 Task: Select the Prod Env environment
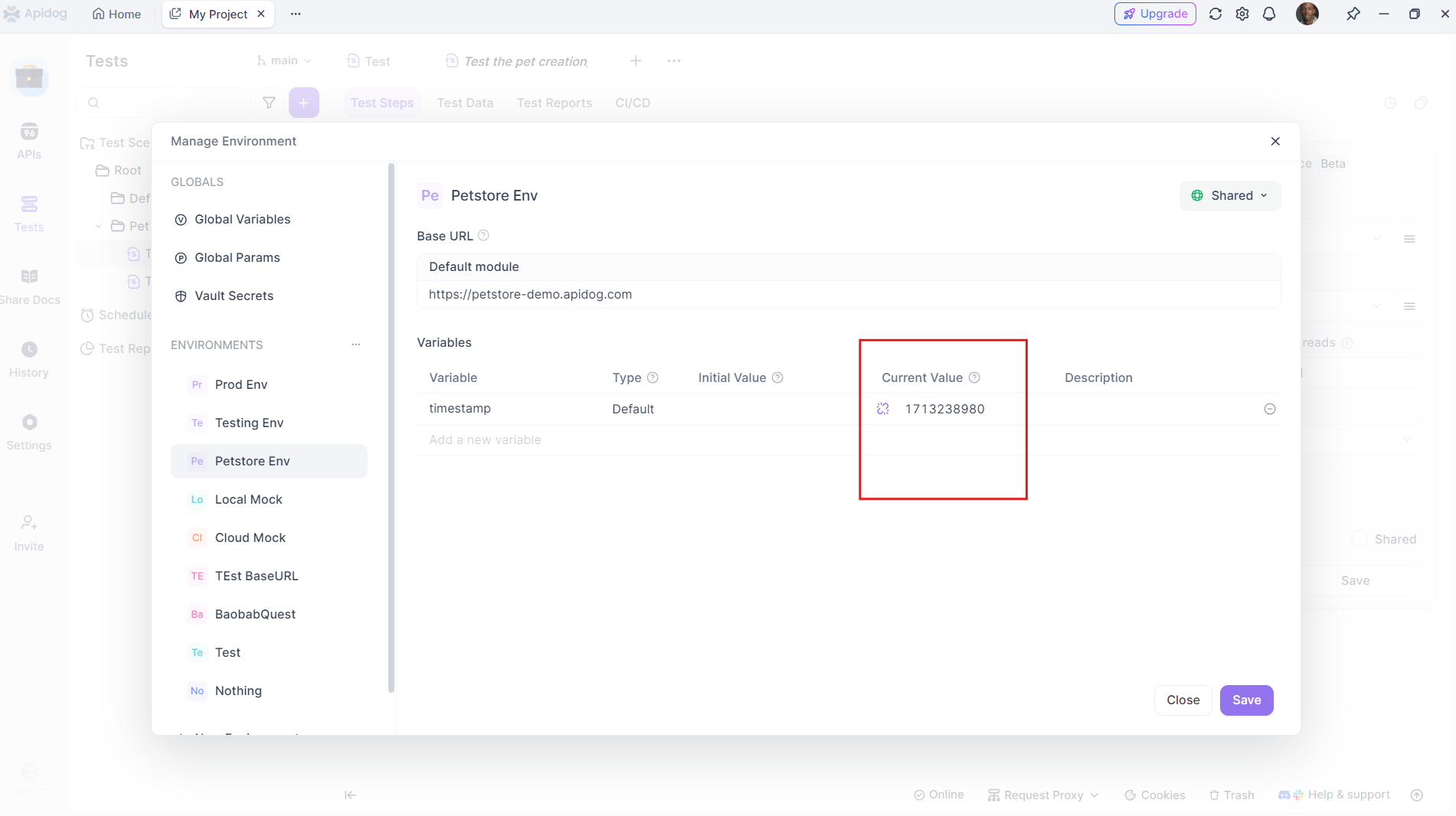coord(269,384)
